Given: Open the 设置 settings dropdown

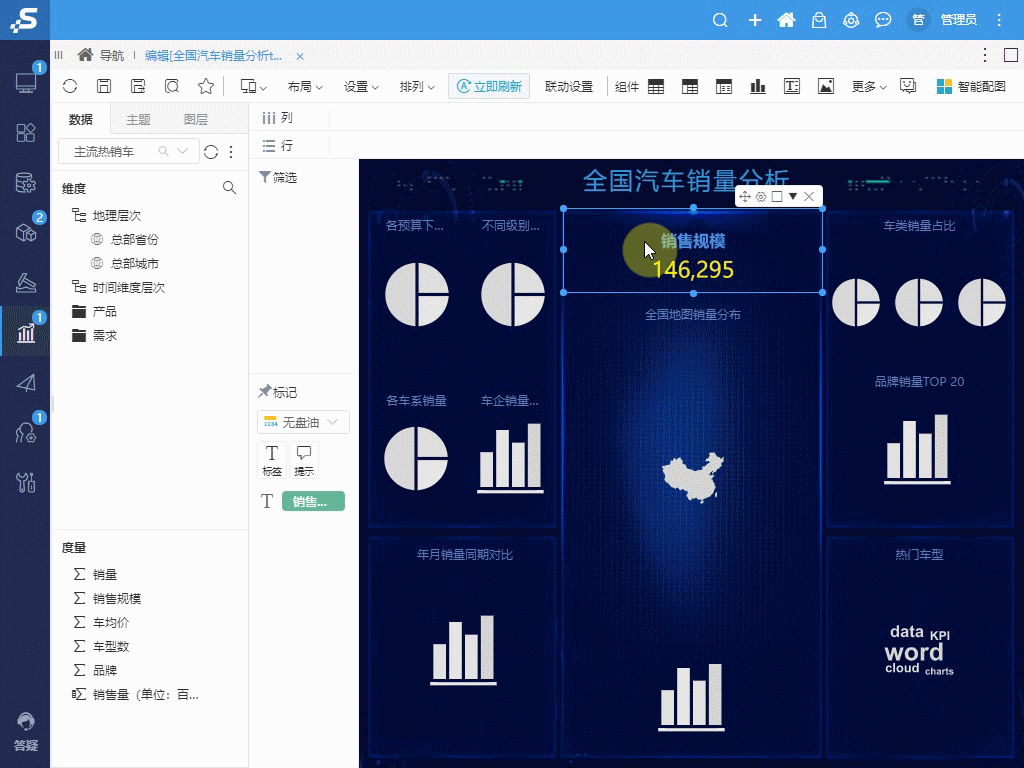Looking at the screenshot, I should tap(361, 86).
